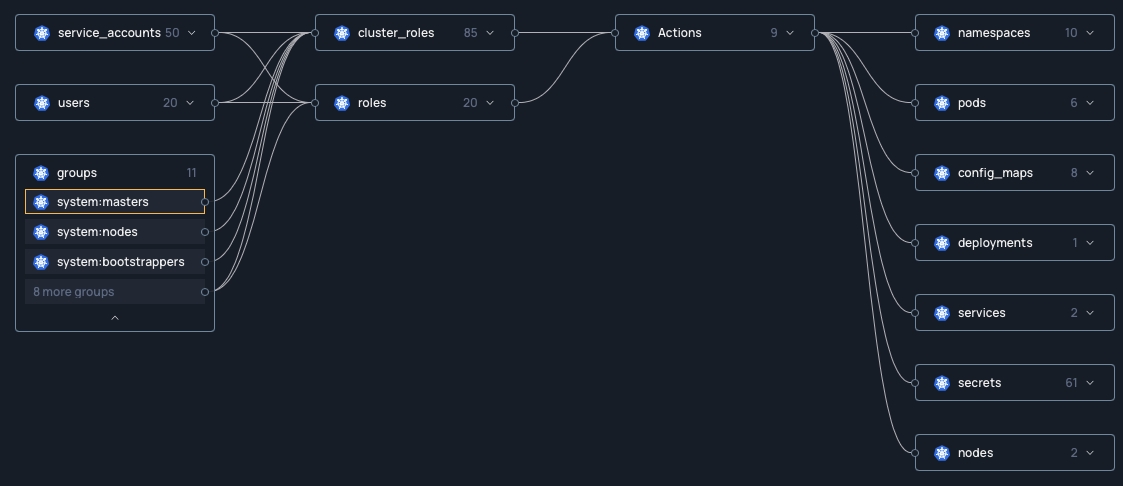1123x486 pixels.
Task: Click the Kubernetes icon on deployments node
Action: 941,243
